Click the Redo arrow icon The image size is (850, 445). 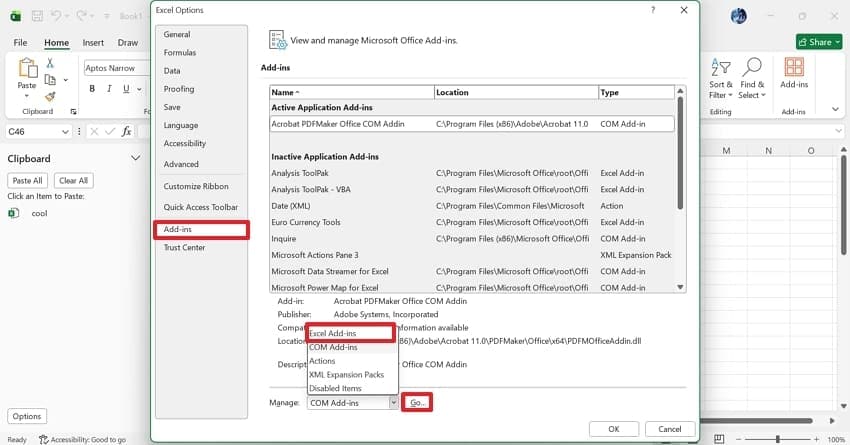pos(82,16)
